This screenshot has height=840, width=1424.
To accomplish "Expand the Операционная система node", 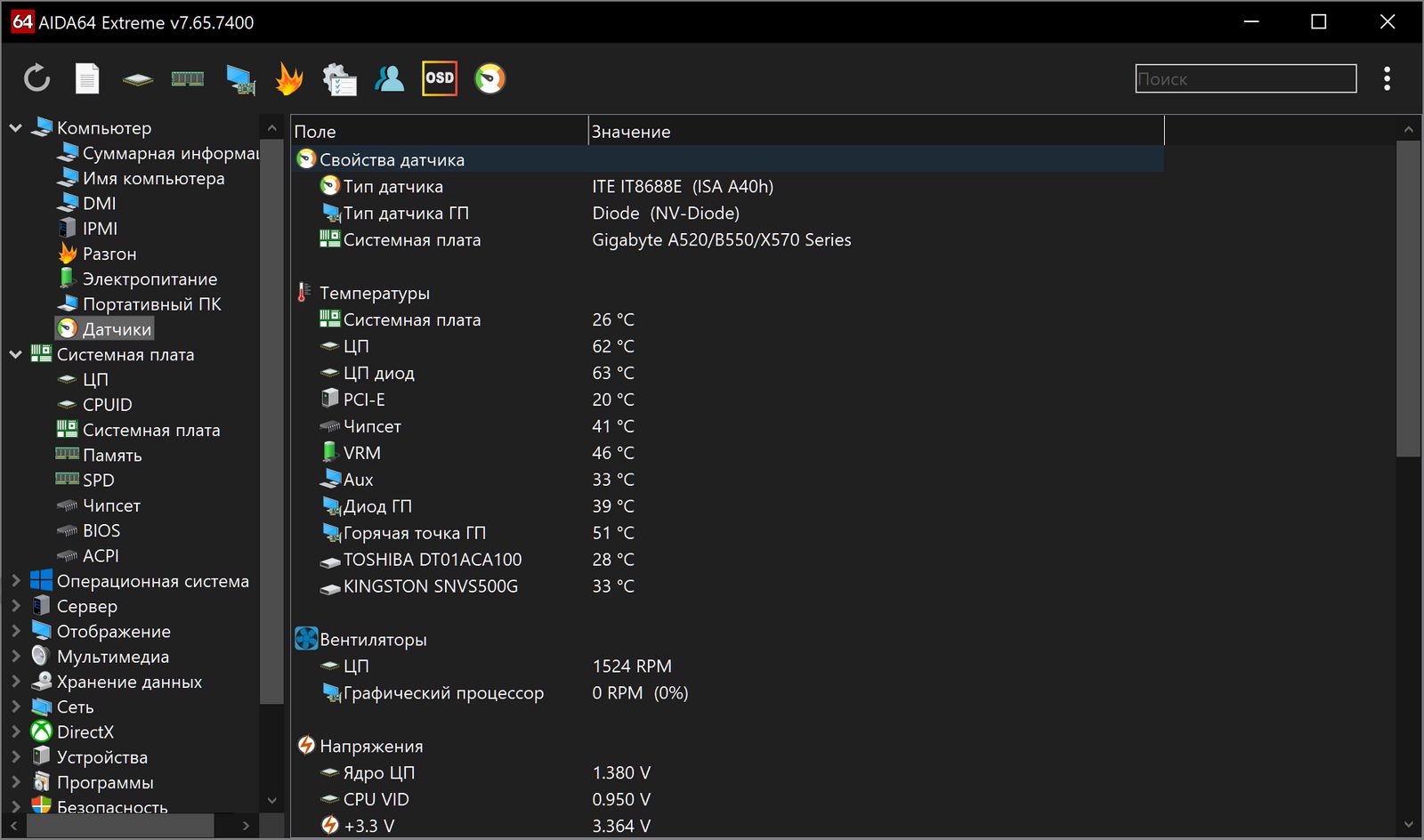I will tap(15, 581).
